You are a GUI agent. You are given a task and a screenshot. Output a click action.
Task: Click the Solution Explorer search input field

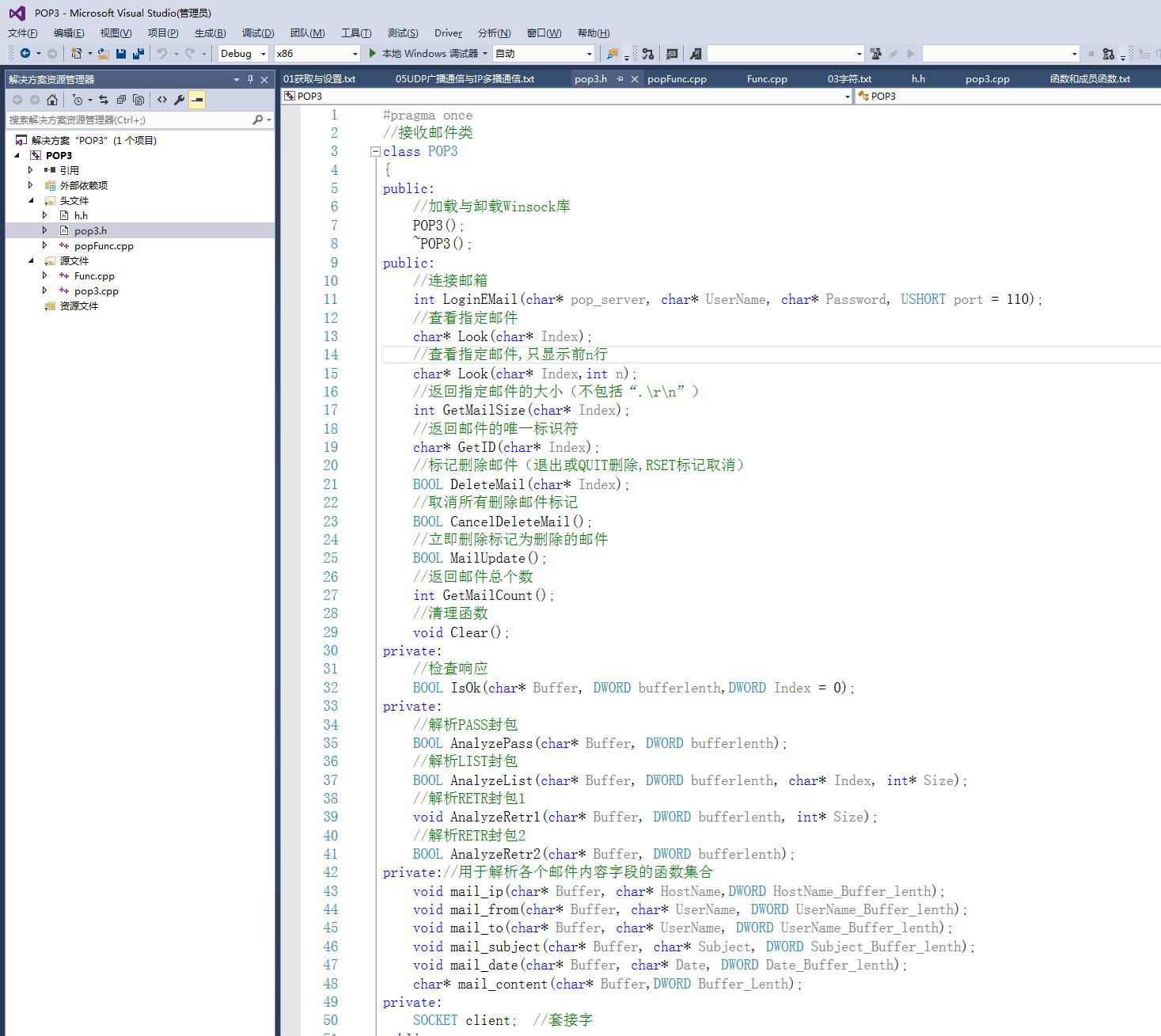pos(128,120)
